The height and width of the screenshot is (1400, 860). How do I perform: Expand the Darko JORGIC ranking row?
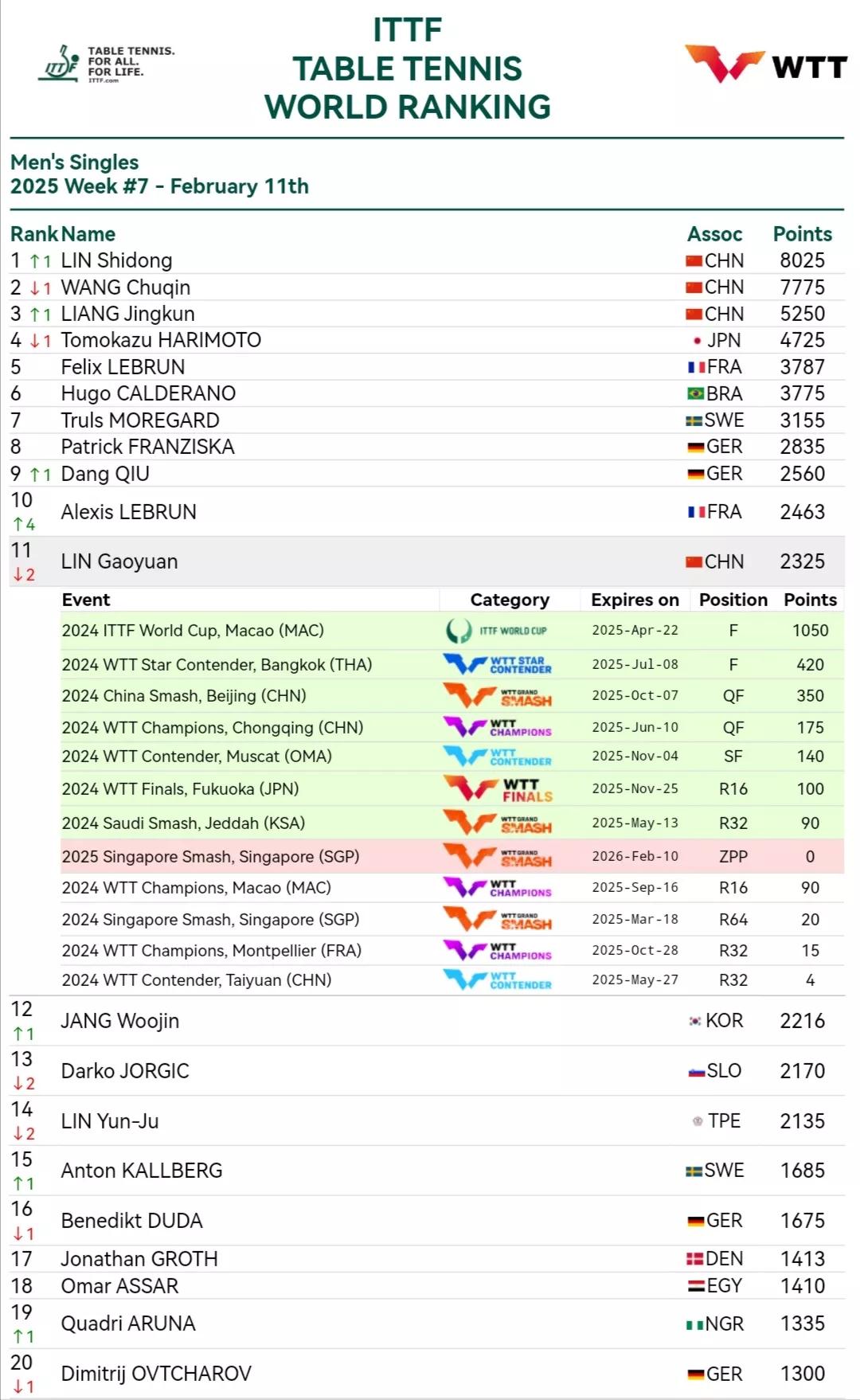pos(427,1071)
